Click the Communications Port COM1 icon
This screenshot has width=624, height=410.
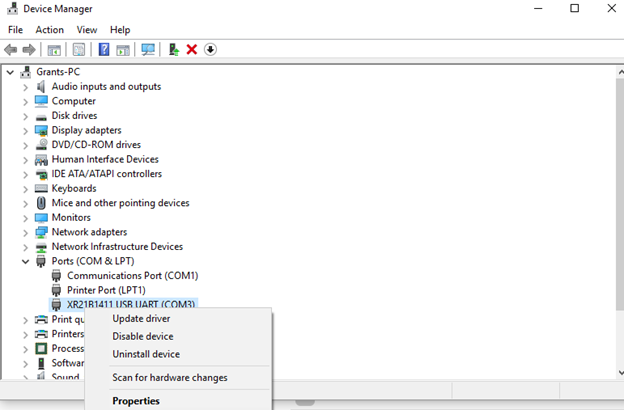pyautogui.click(x=57, y=276)
